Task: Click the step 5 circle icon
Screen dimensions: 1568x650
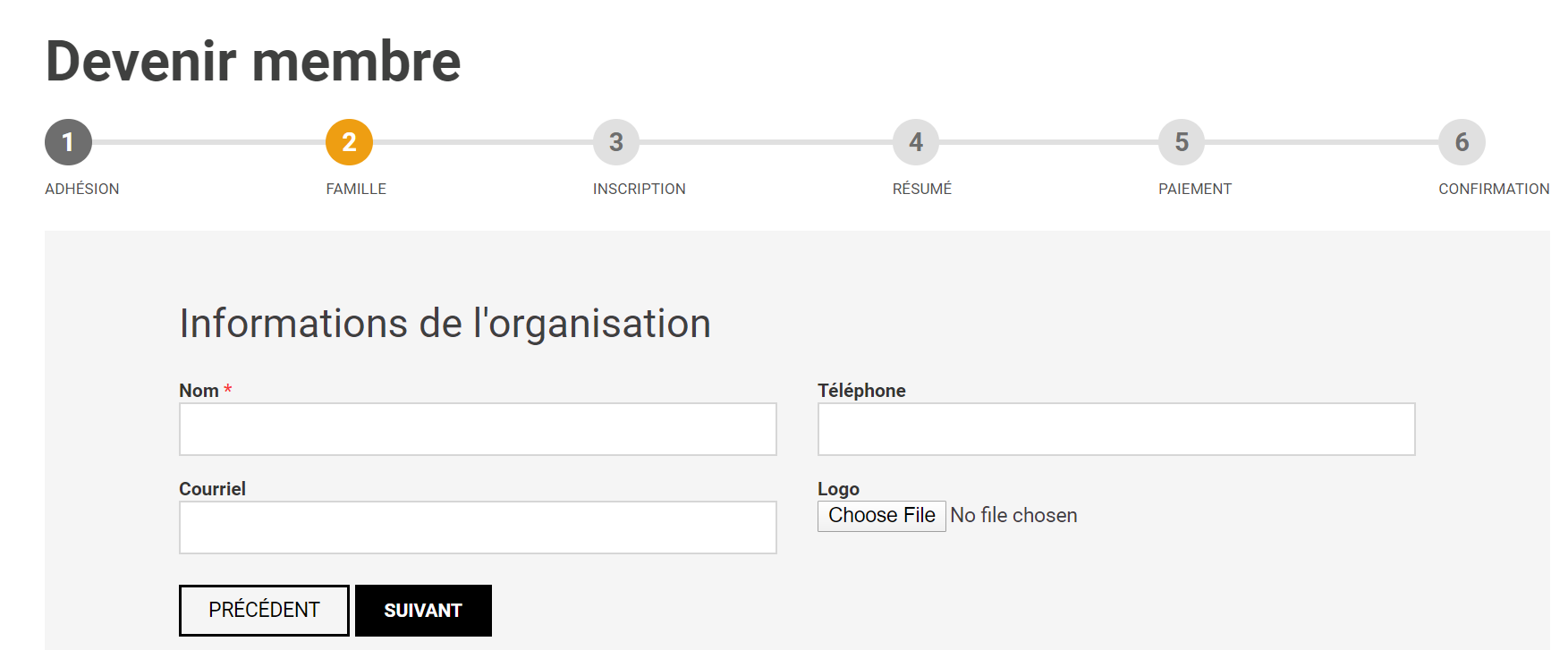Action: (1182, 142)
